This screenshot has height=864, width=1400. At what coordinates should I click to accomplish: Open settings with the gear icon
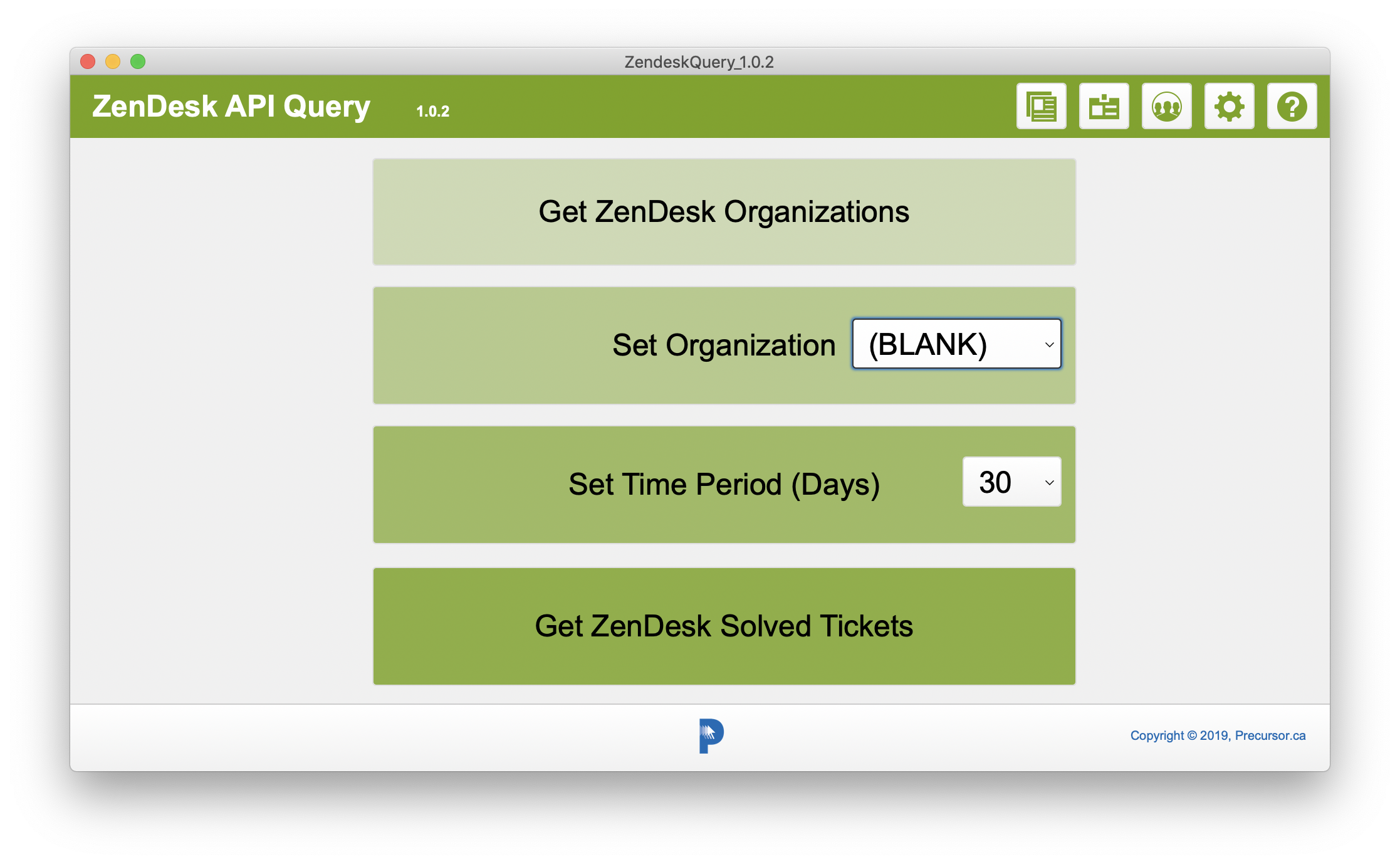[1229, 106]
